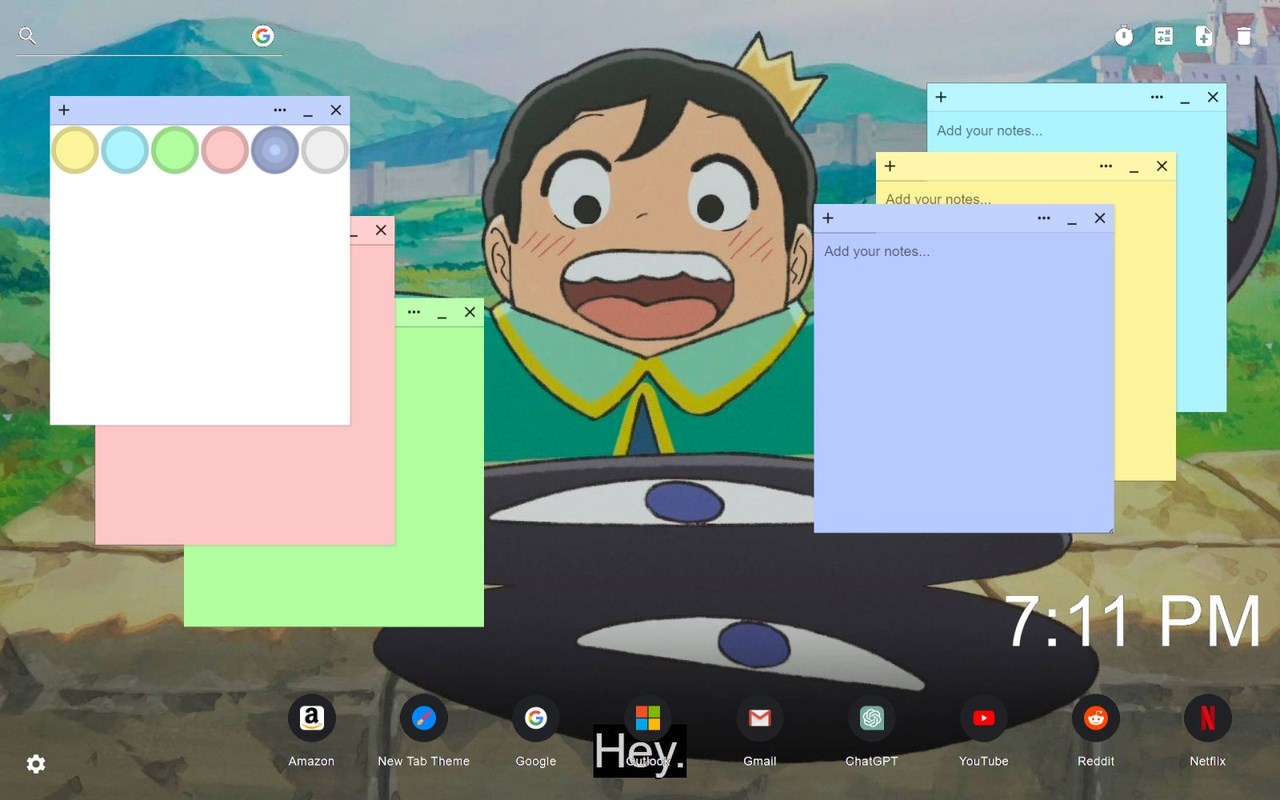Viewport: 1280px width, 800px height.
Task: Pick the green color swatch
Action: pyautogui.click(x=175, y=150)
